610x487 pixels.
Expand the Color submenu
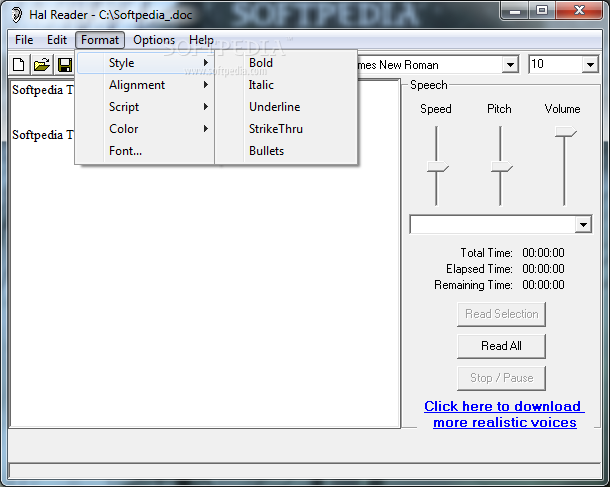coord(145,129)
